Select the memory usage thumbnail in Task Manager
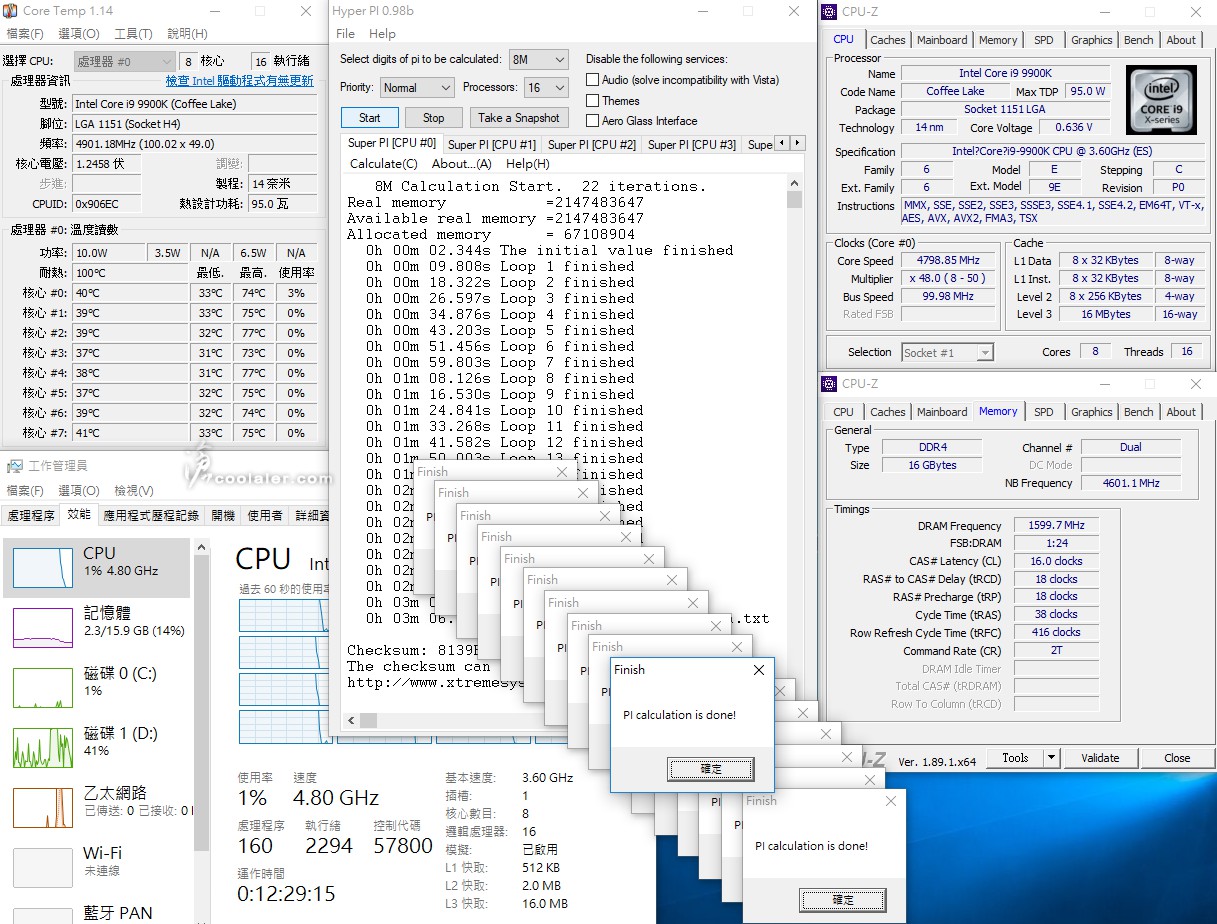The height and width of the screenshot is (924, 1217). click(42, 627)
